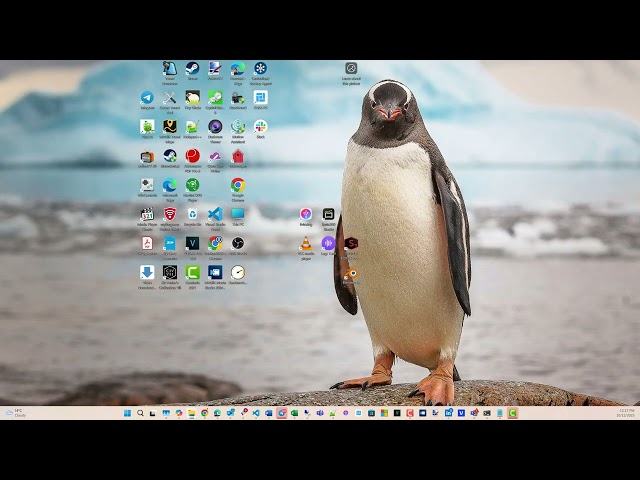Click the Chrome icon on the taskbar
Viewport: 640px width, 480px height.
[x=204, y=413]
